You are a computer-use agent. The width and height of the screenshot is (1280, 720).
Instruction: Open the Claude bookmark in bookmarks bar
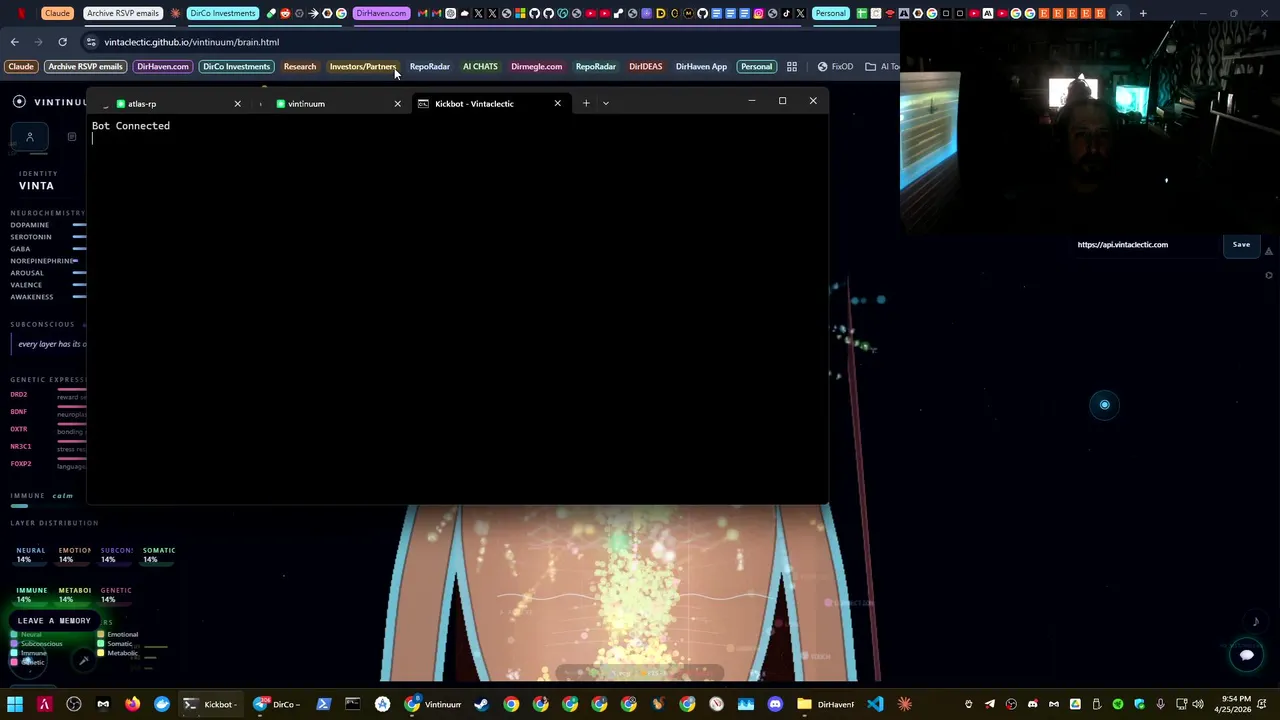click(x=21, y=67)
